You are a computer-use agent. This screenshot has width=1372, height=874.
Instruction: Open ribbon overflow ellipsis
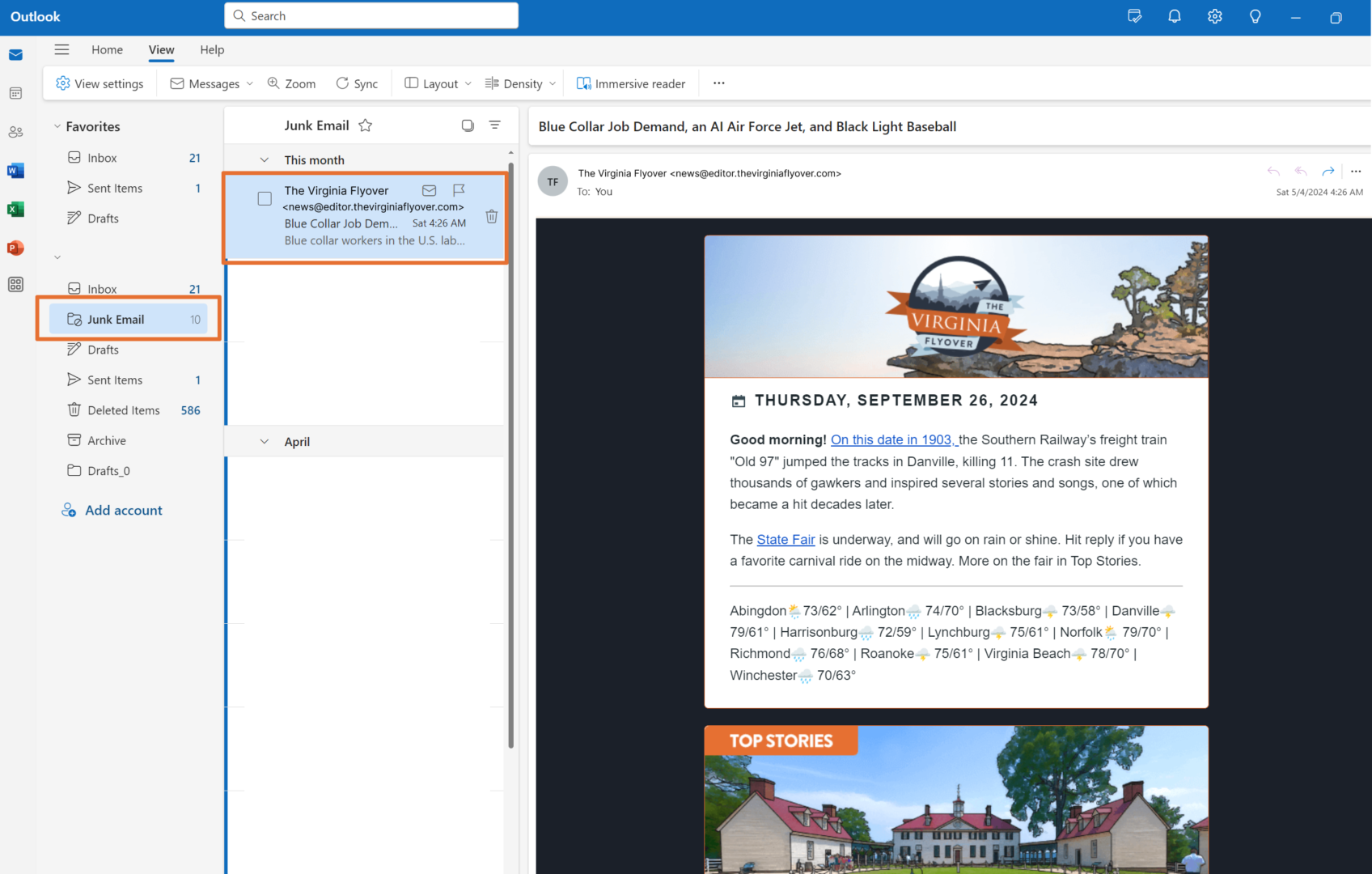click(719, 83)
